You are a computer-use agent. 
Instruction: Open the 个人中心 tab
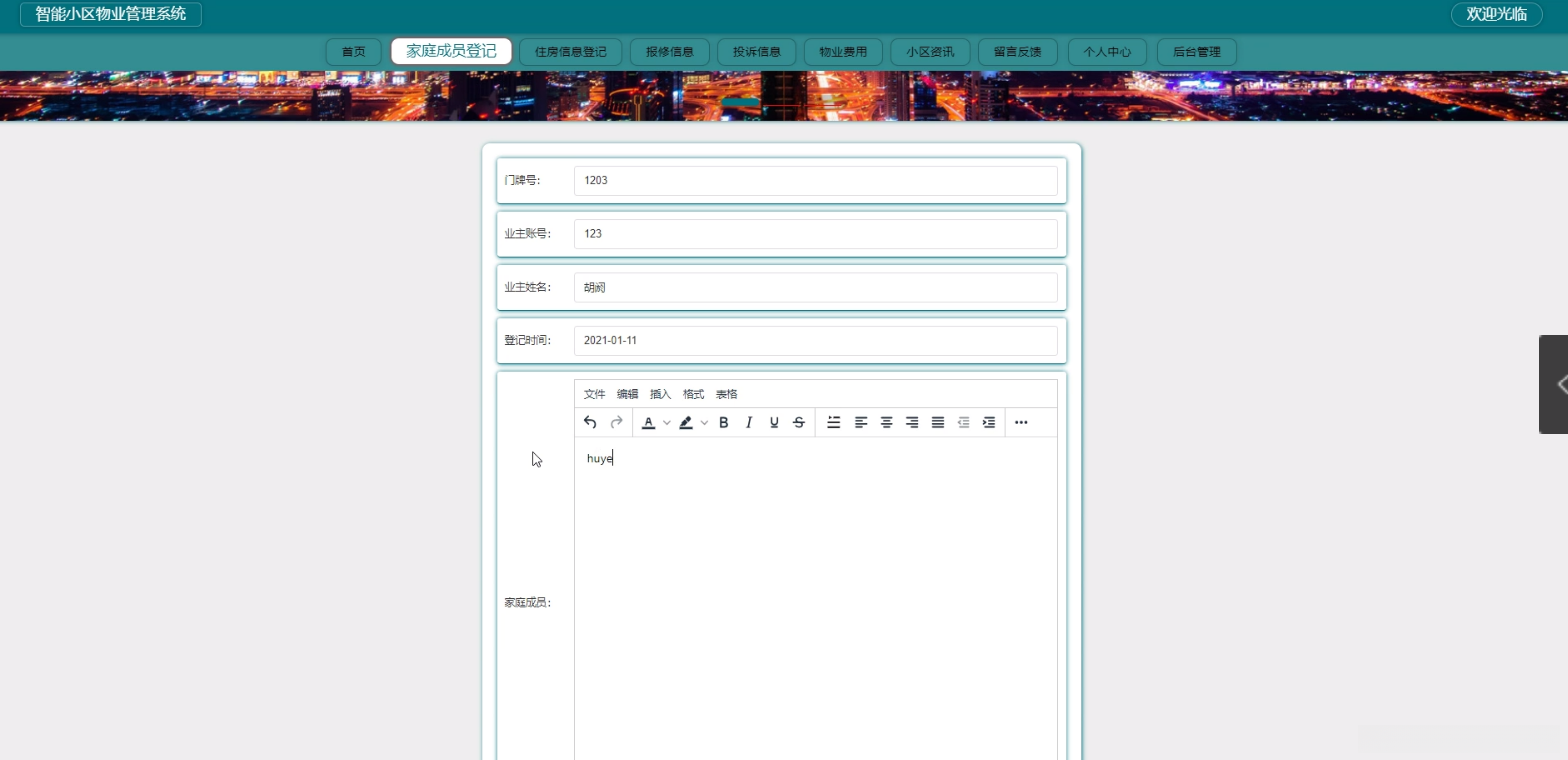pos(1108,52)
